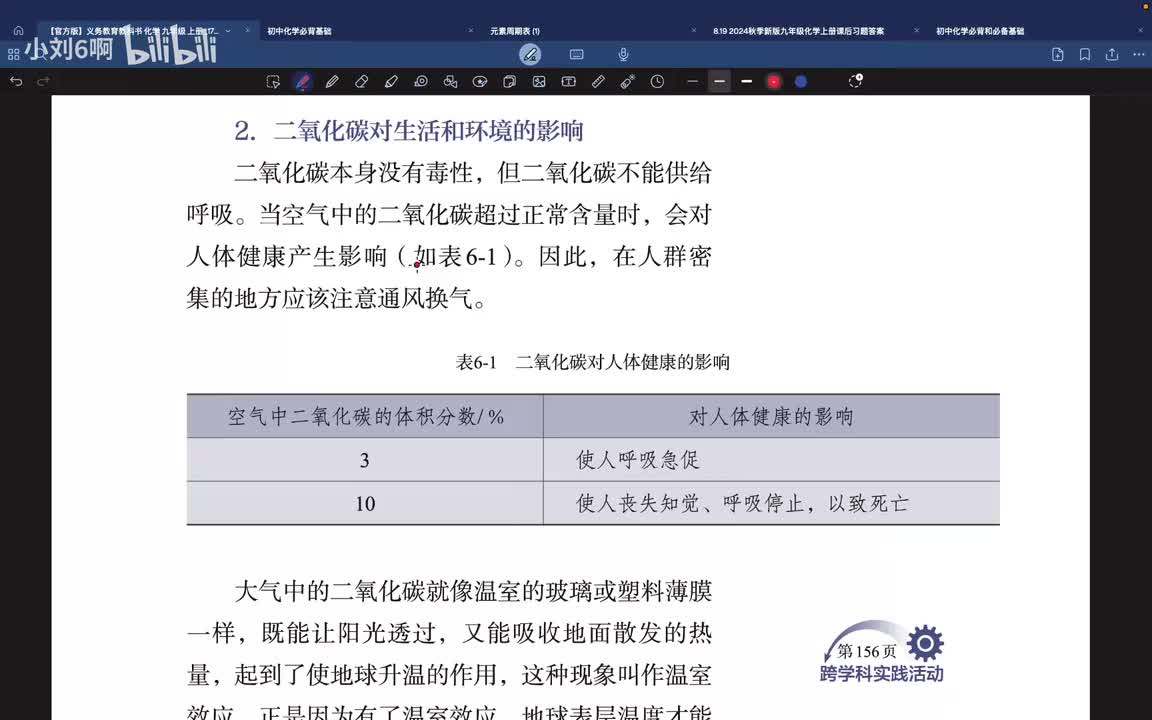
Task: Close the 元素周期表 (1) tab
Action: point(694,31)
